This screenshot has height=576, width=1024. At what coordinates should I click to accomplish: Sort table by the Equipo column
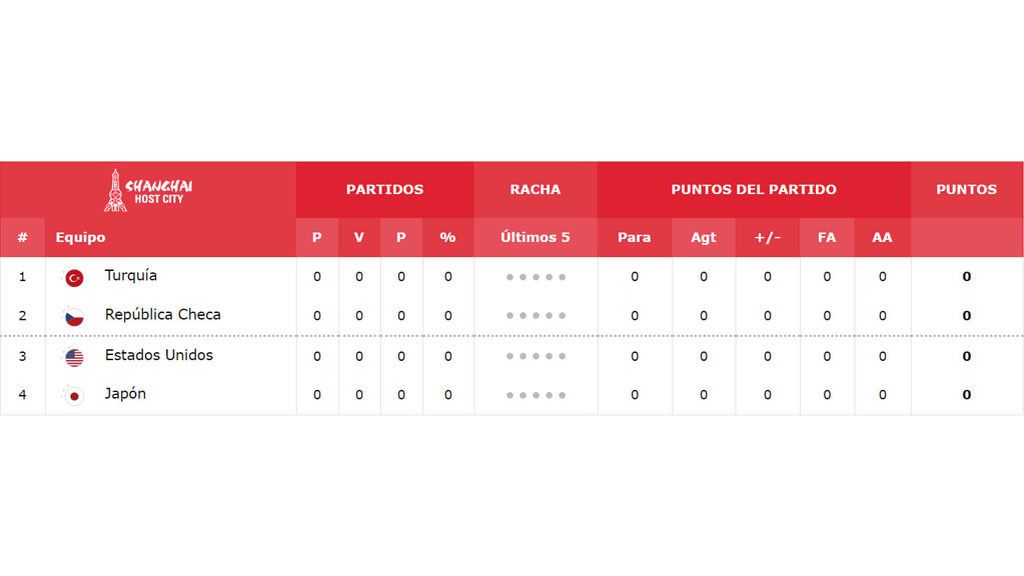80,237
